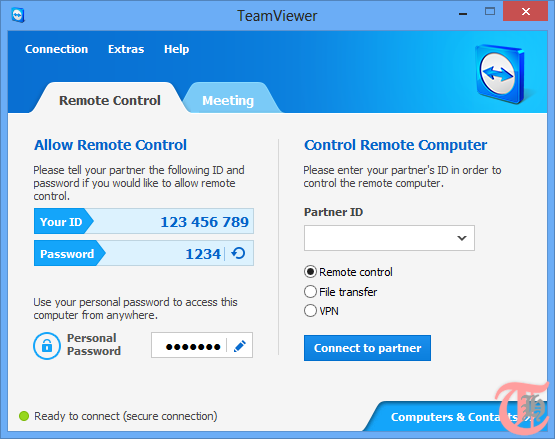Viewport: 555px width, 439px height.
Task: Click the TeamViewer title bar app icon
Action: (18, 16)
